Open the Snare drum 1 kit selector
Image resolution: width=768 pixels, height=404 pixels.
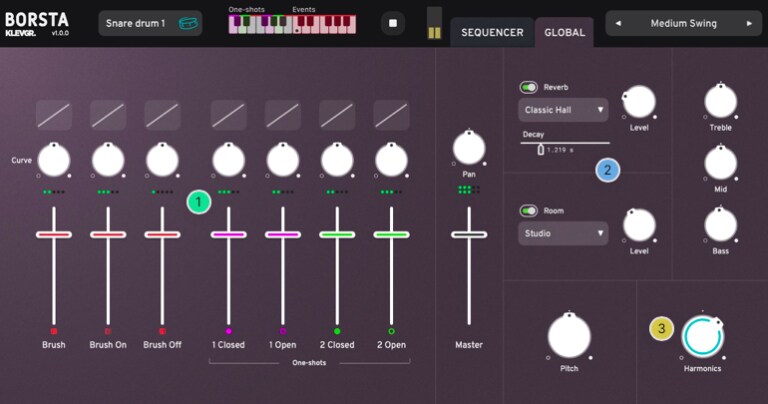click(150, 23)
